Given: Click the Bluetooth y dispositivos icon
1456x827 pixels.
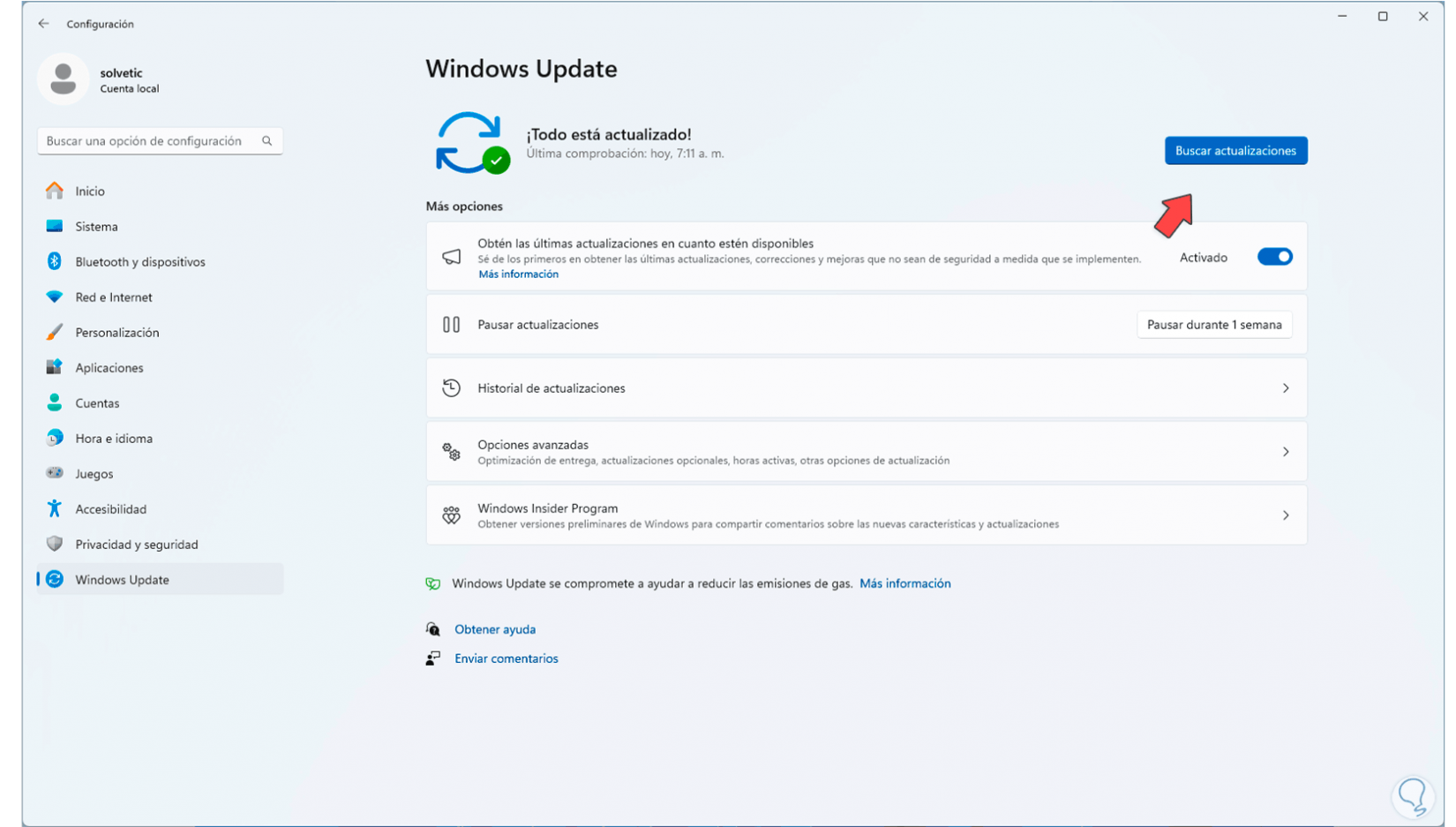Looking at the screenshot, I should (55, 261).
